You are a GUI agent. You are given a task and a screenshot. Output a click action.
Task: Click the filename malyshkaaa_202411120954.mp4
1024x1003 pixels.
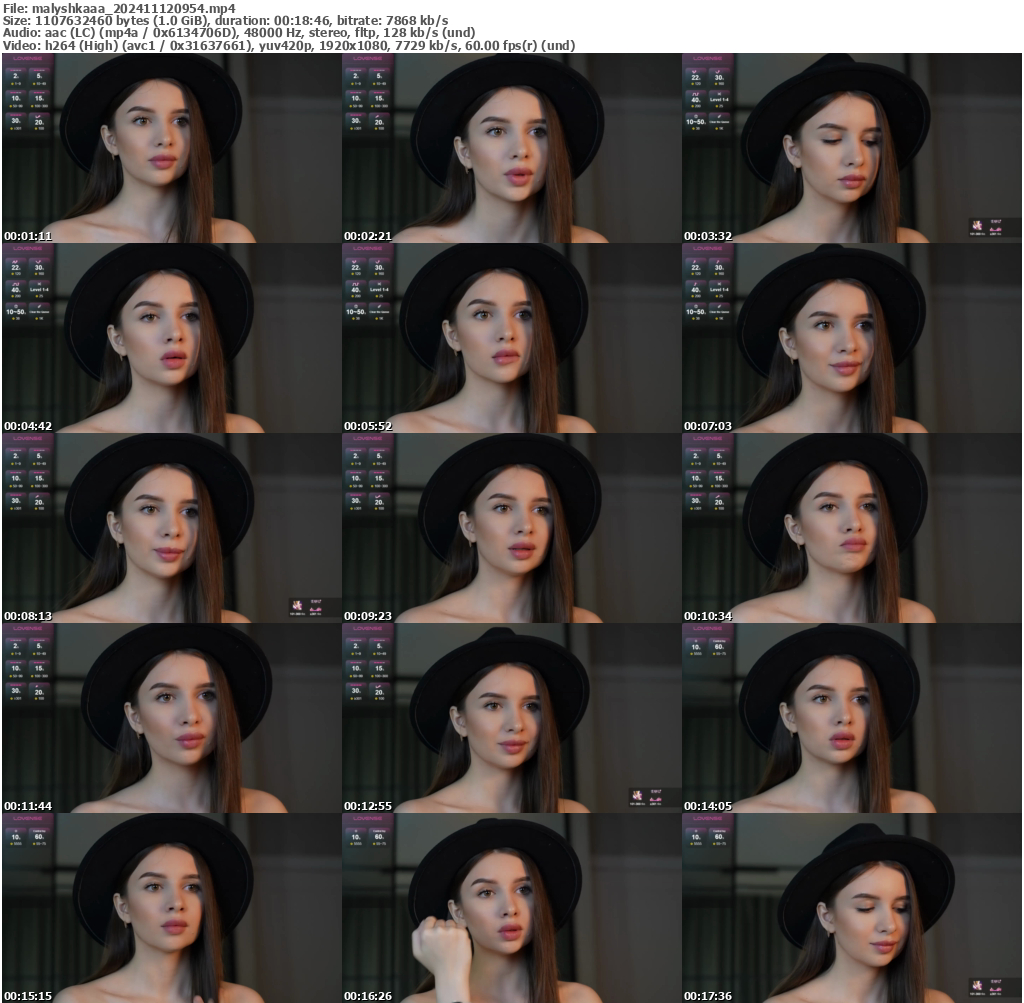click(x=120, y=7)
